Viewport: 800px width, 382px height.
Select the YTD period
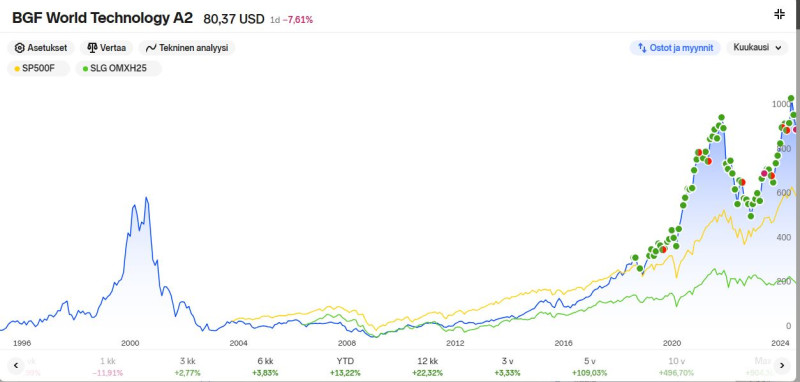(x=345, y=367)
